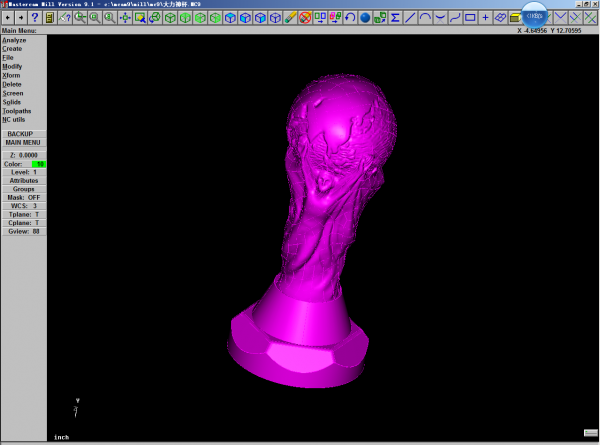
Task: Click the Unzoom magnifier icon
Action: (95, 18)
